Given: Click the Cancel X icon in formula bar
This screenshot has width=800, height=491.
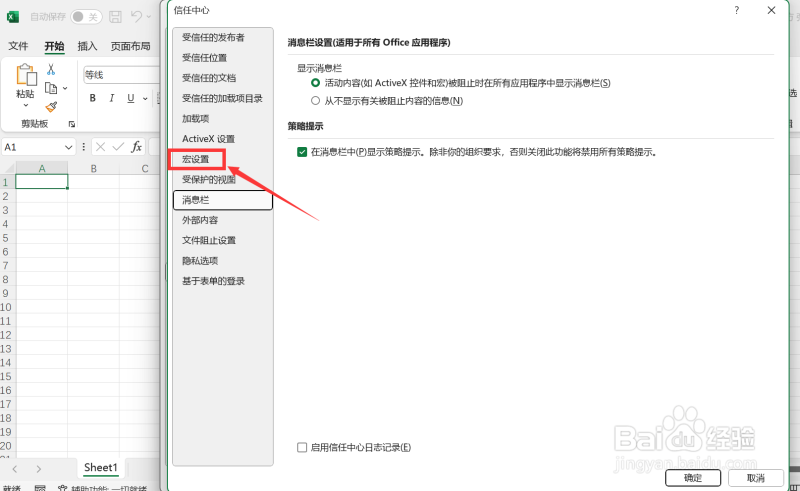Looking at the screenshot, I should click(101, 147).
